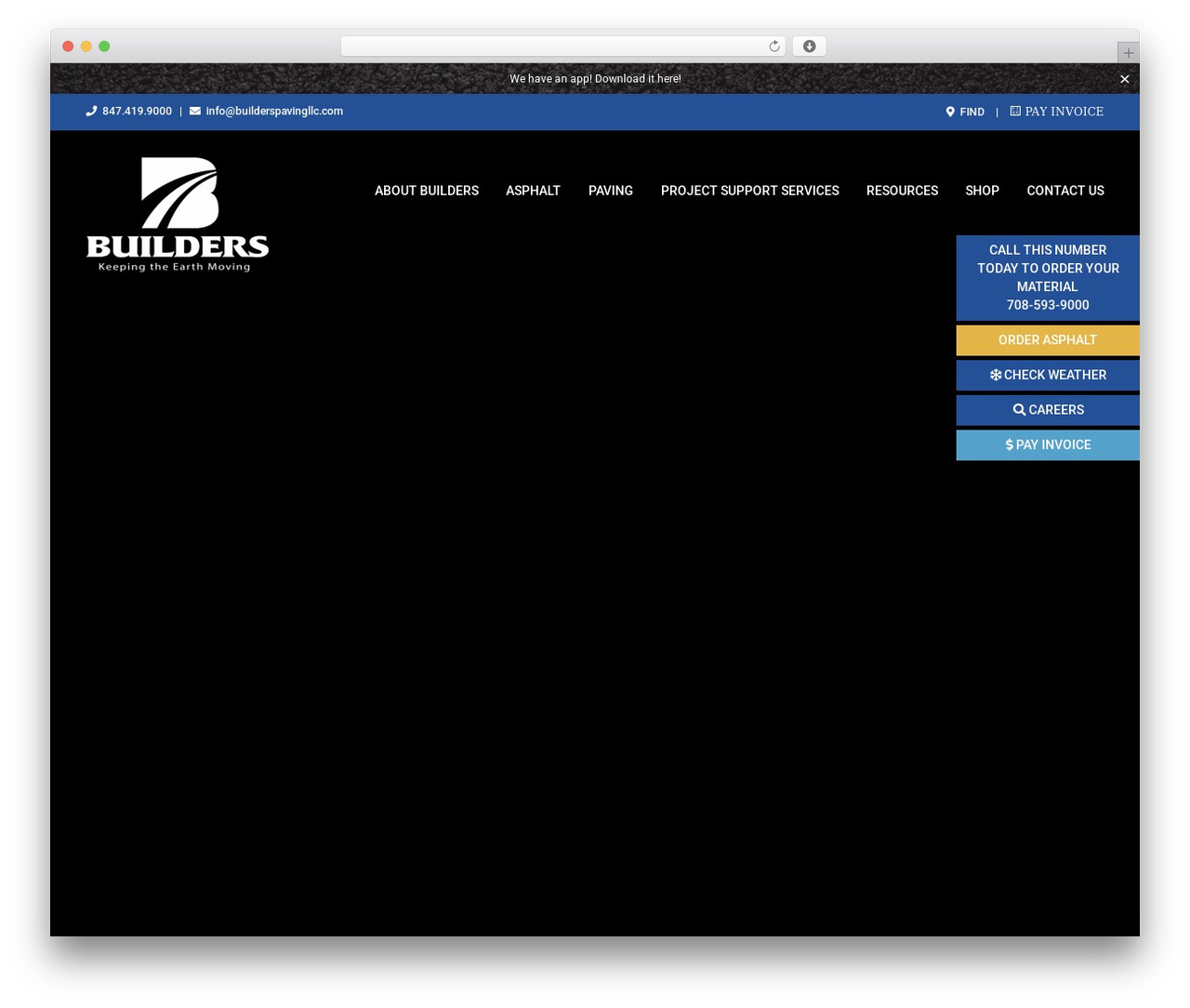The image size is (1190, 1008).
Task: Click the green maximize window button
Action: coord(104,46)
